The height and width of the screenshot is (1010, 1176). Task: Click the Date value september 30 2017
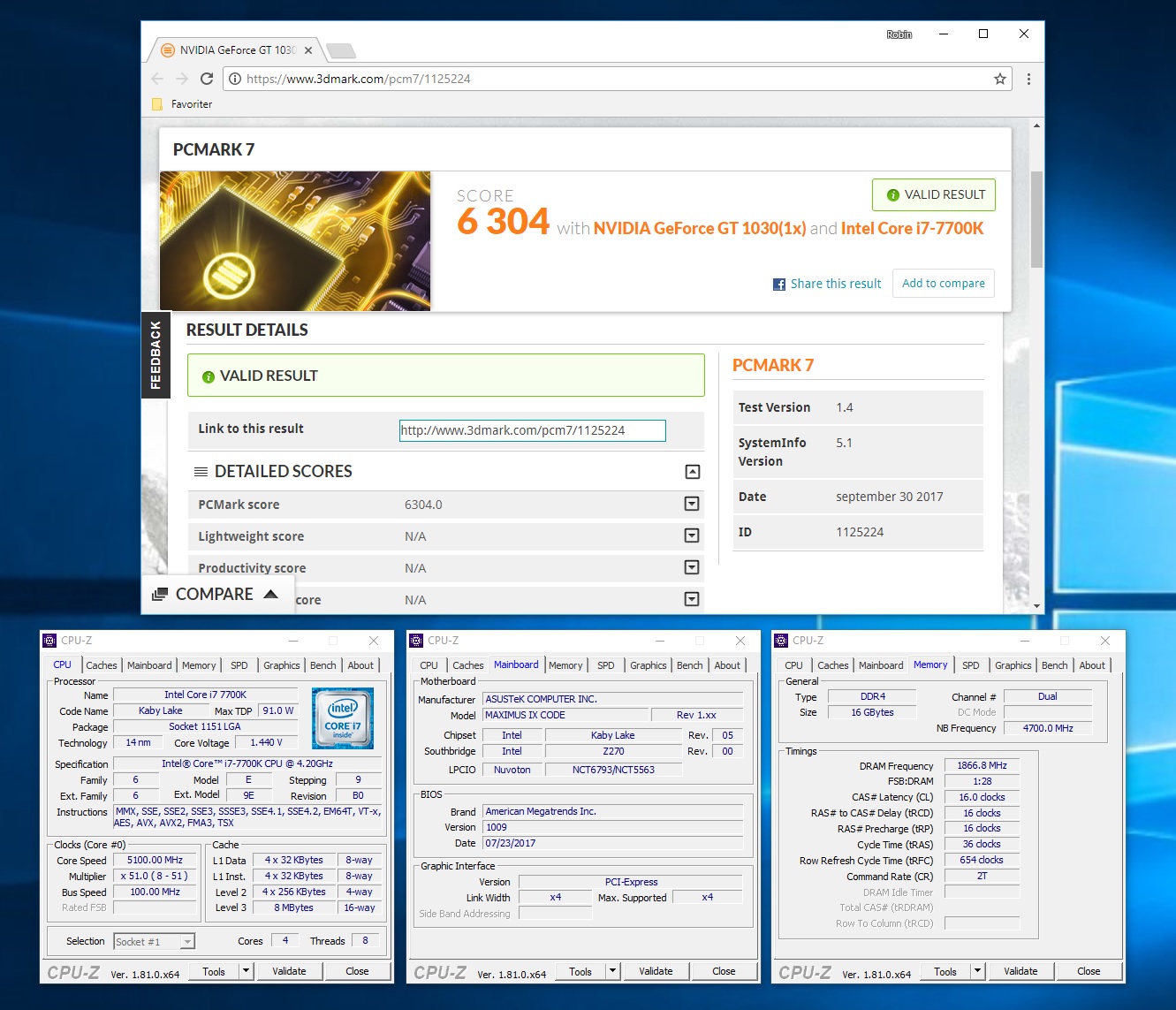click(x=890, y=497)
